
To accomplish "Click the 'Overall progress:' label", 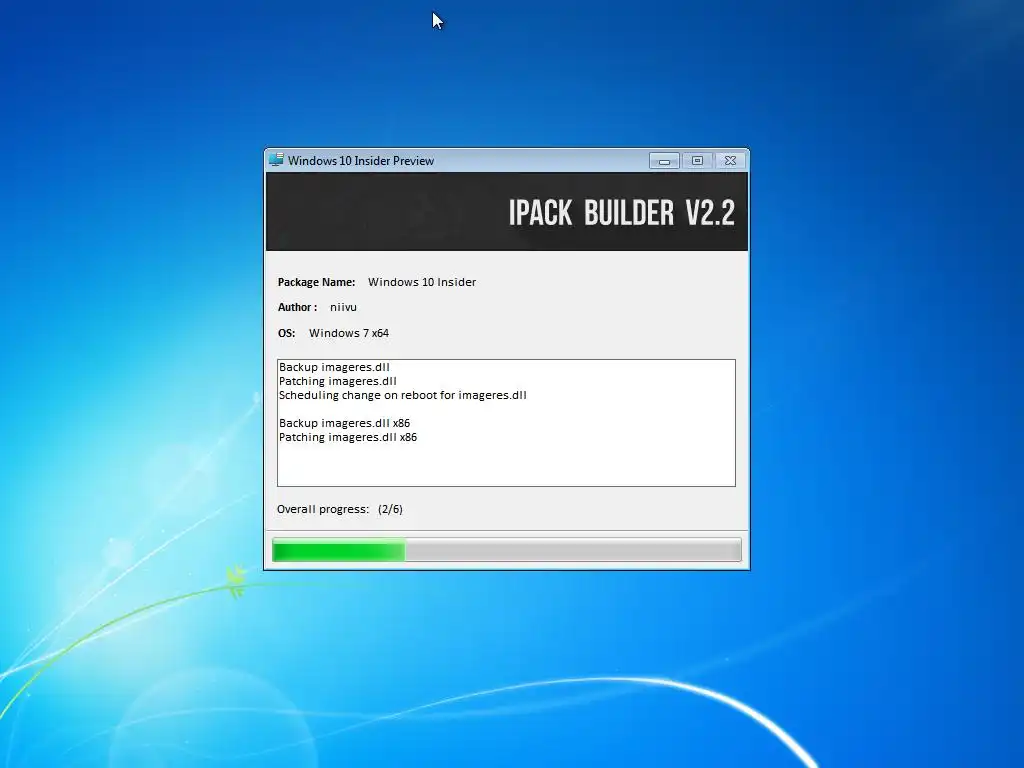I will pyautogui.click(x=323, y=509).
